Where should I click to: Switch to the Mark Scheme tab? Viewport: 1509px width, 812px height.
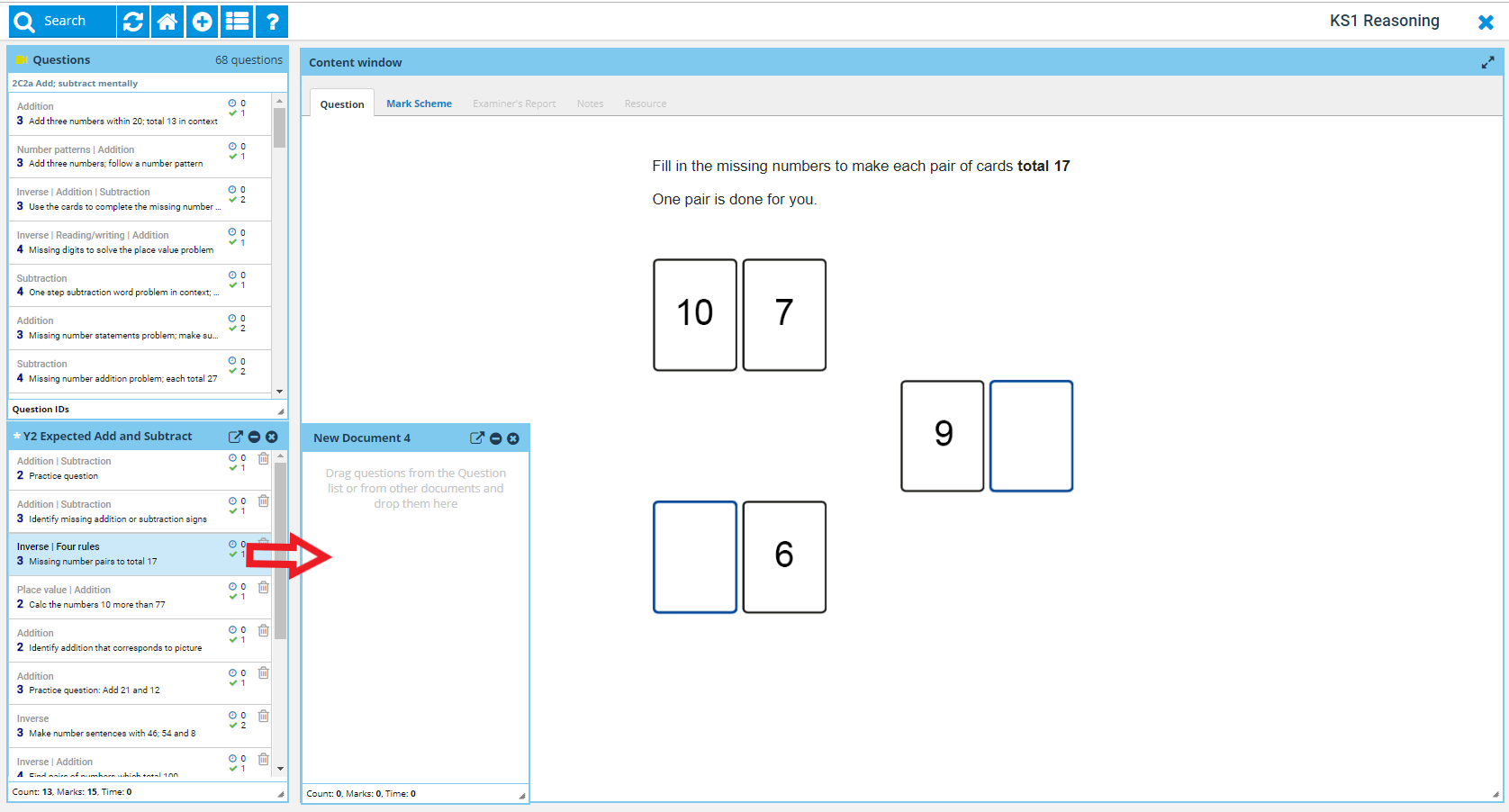[x=419, y=104]
